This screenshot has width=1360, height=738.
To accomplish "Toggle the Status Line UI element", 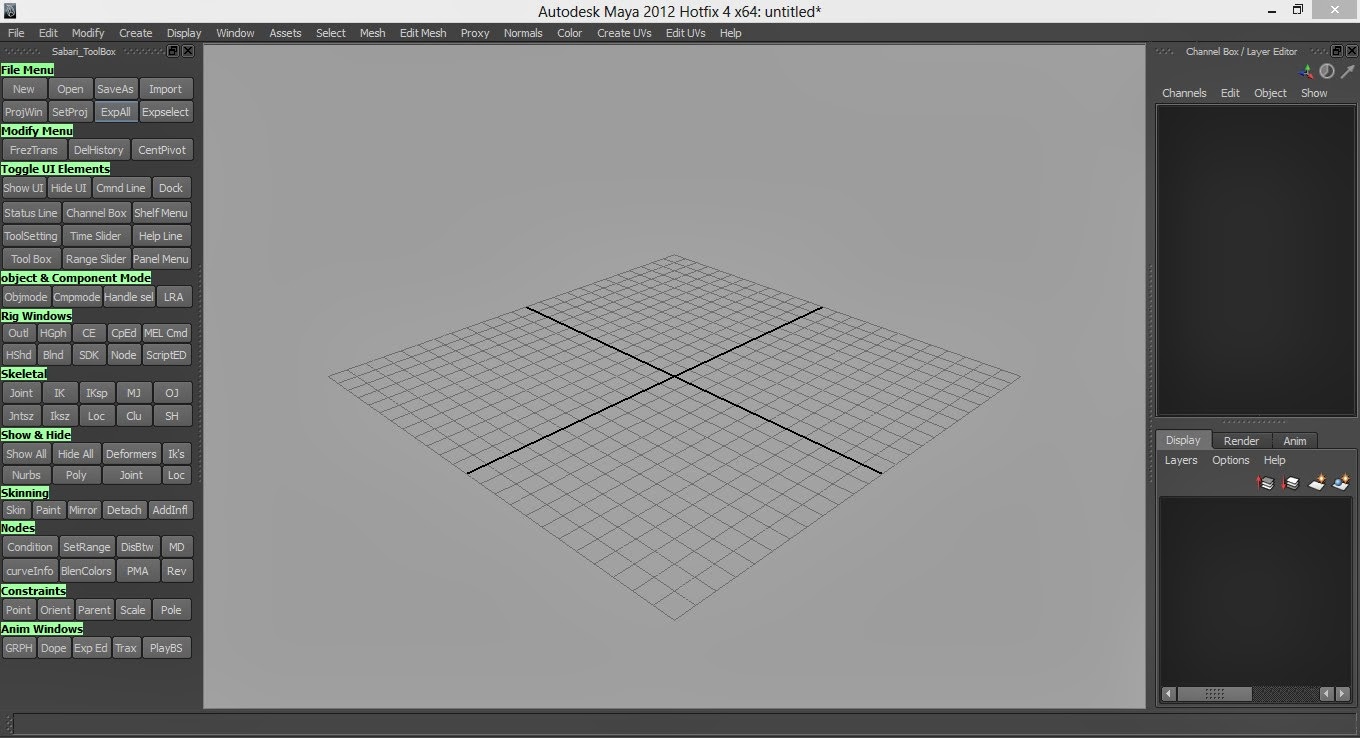I will click(31, 213).
